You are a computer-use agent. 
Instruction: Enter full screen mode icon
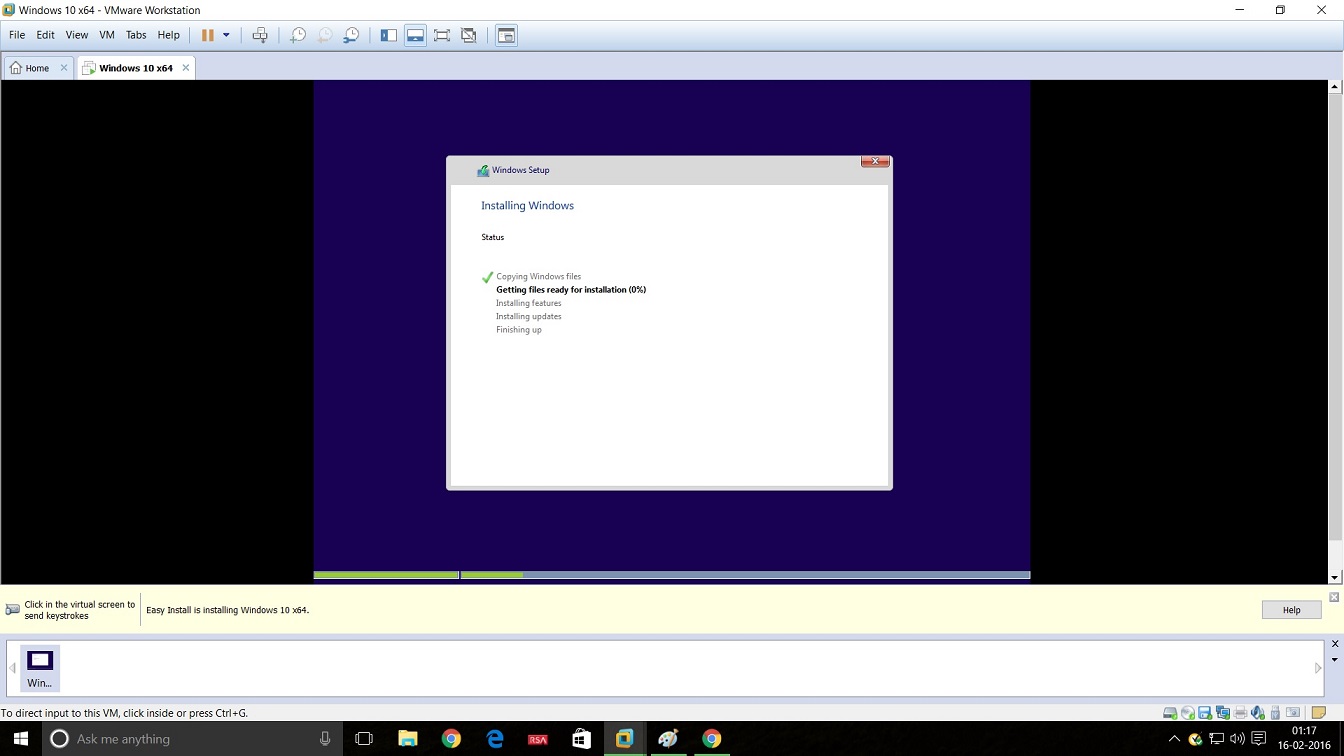point(442,35)
